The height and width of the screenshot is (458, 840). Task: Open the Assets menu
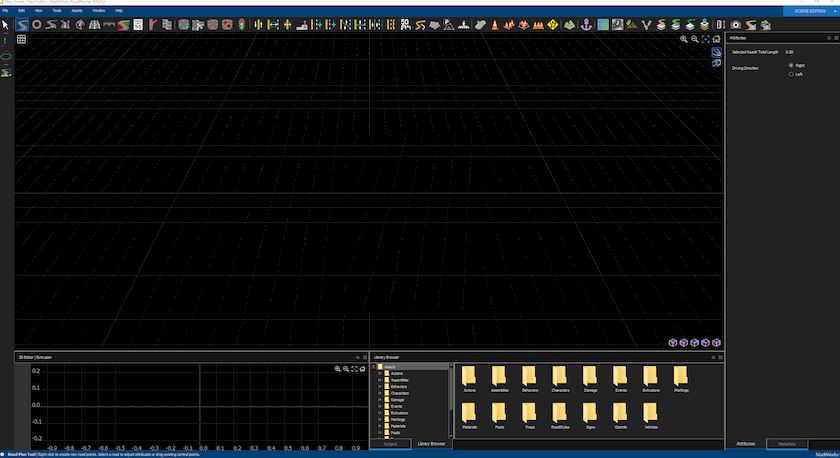coord(76,10)
